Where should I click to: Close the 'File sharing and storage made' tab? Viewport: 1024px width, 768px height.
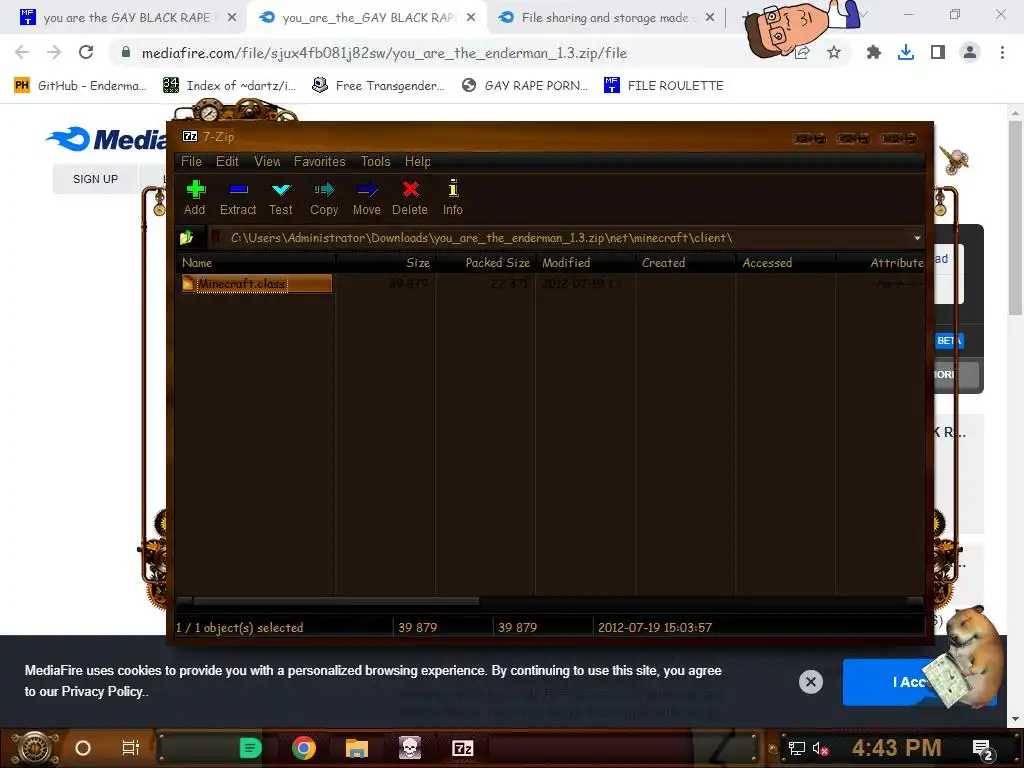(x=710, y=18)
